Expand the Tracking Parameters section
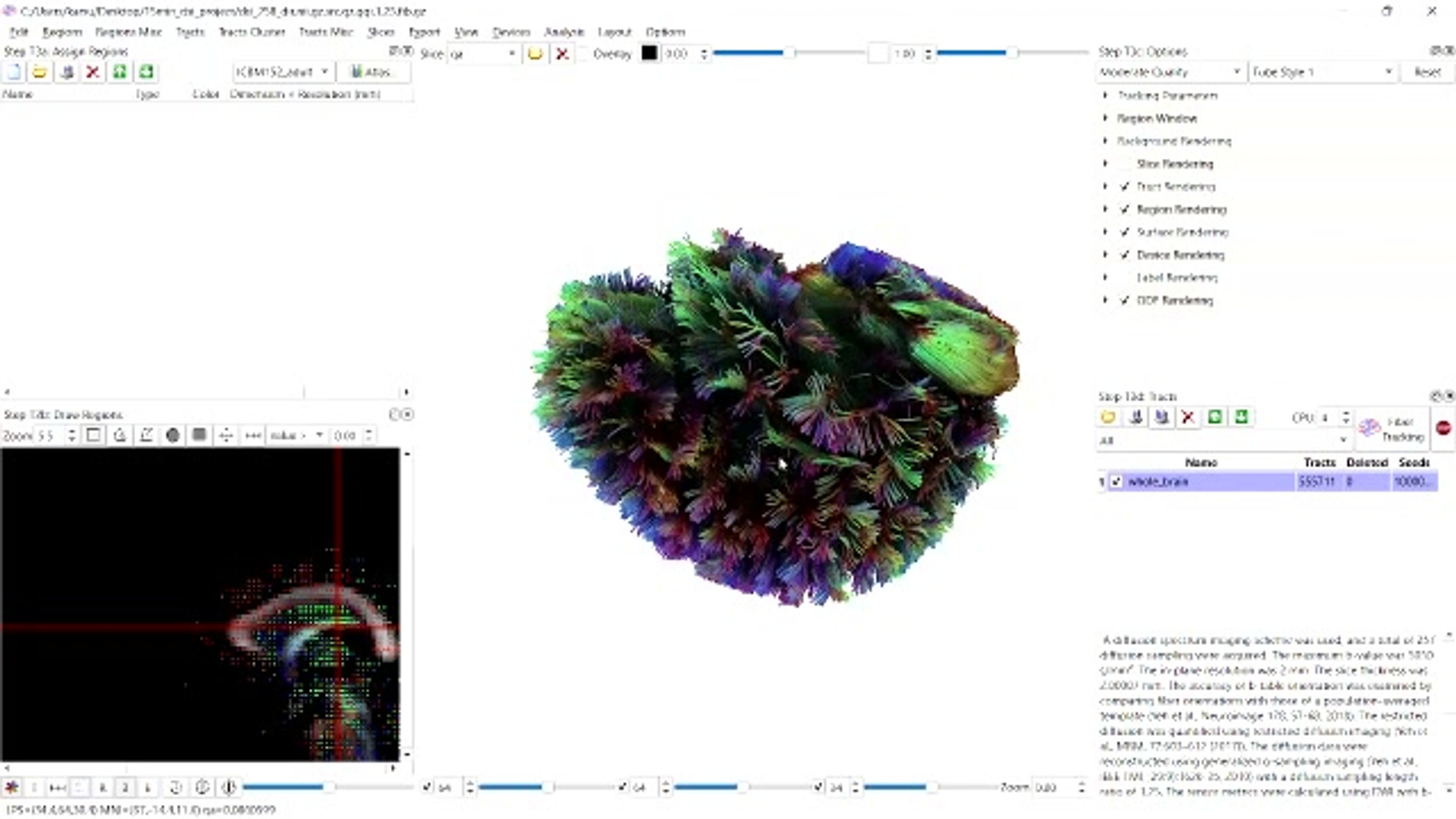1456x819 pixels. click(x=1105, y=96)
